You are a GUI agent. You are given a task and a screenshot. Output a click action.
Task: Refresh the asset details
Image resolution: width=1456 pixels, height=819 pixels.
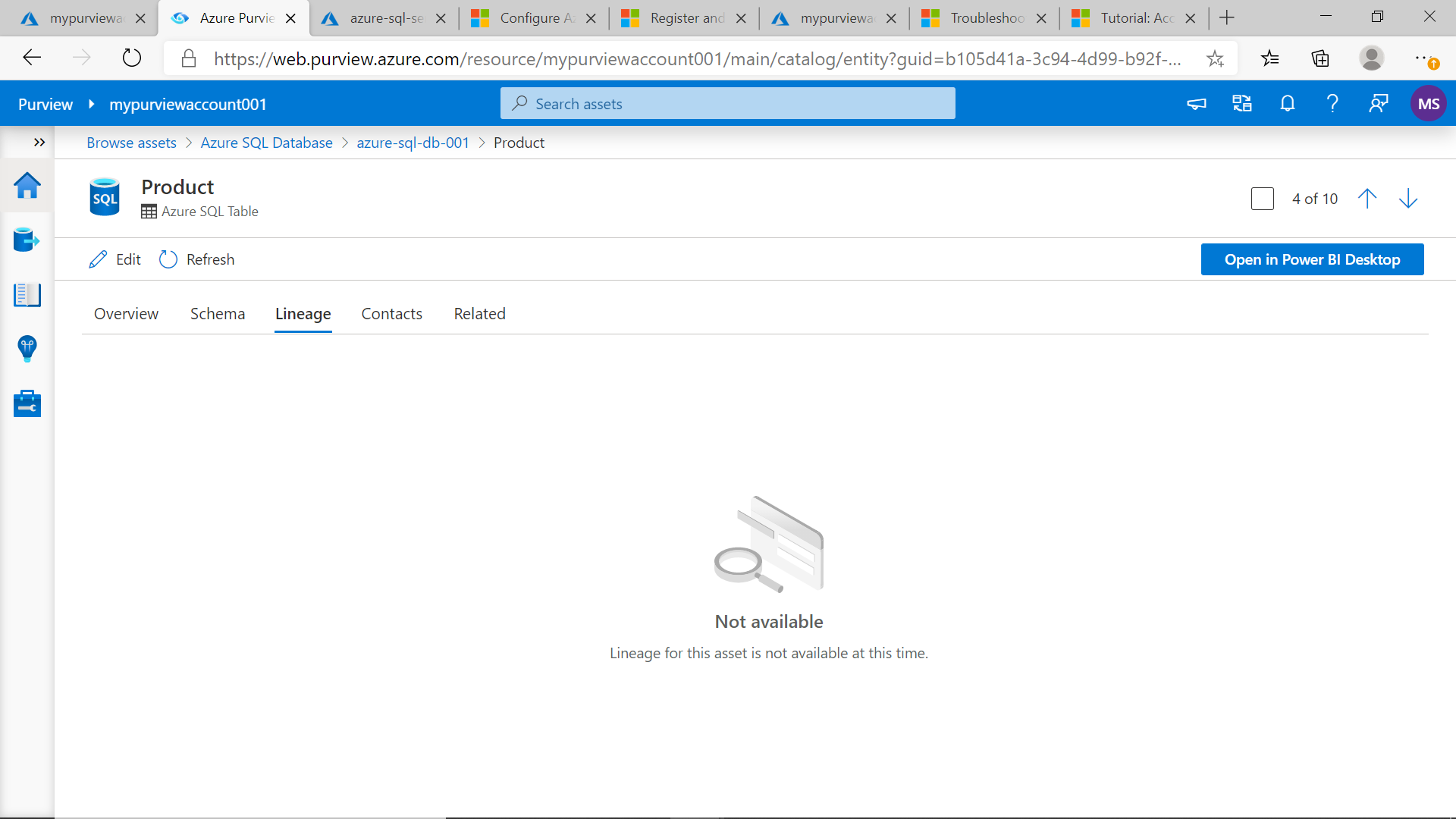(197, 259)
